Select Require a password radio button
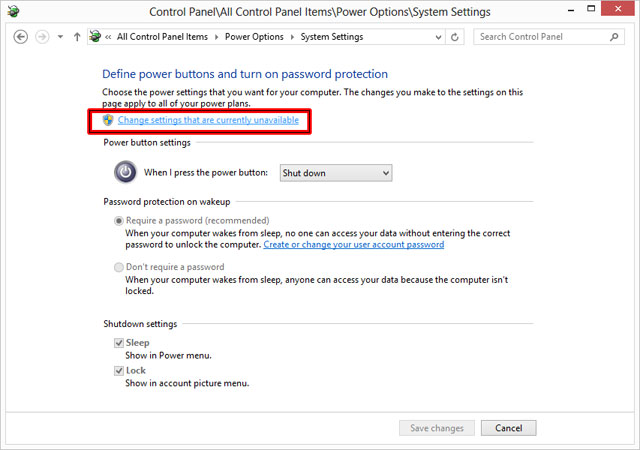The height and width of the screenshot is (450, 640). (x=119, y=220)
